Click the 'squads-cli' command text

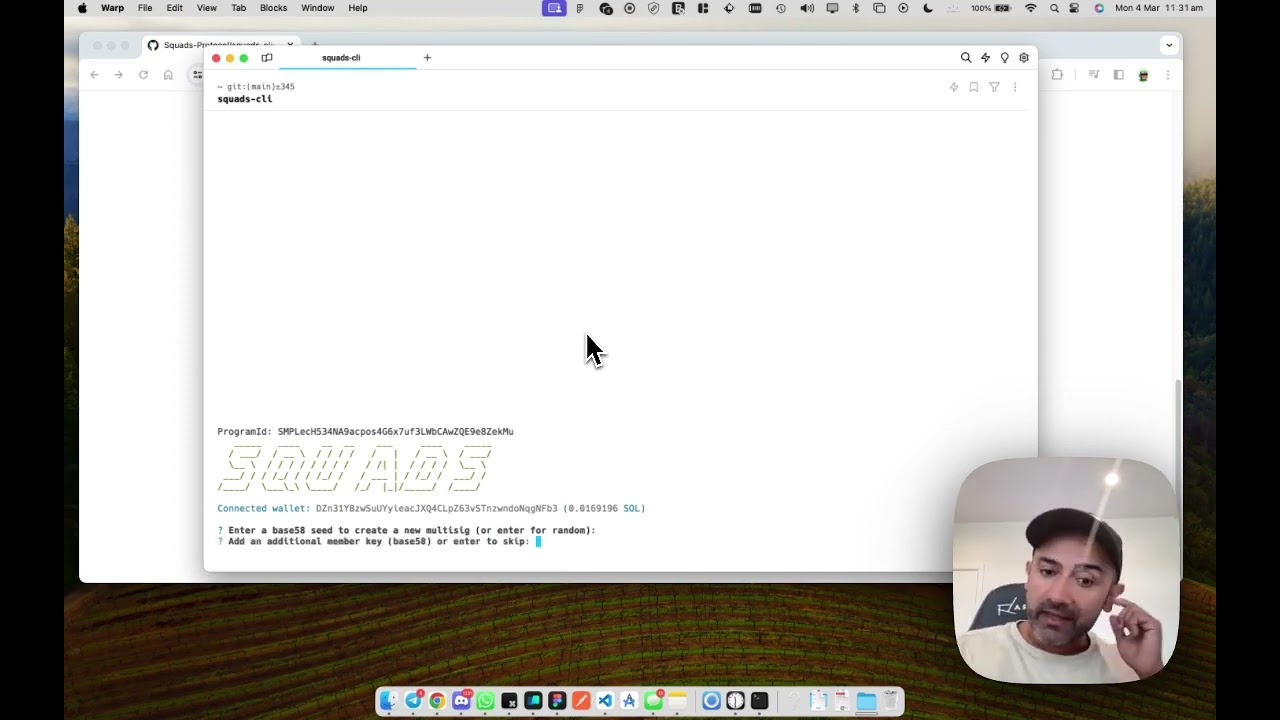244,99
